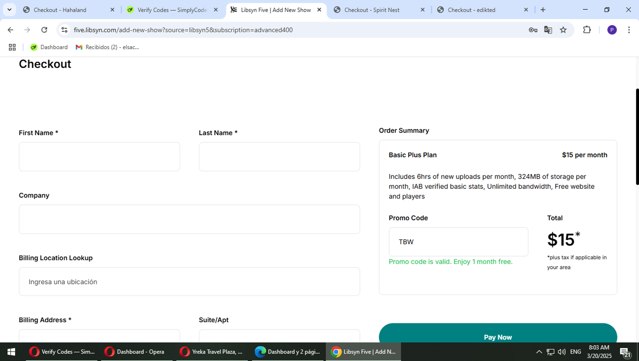This screenshot has width=639, height=361.
Task: Close the Libsyn Five tab
Action: tap(320, 10)
